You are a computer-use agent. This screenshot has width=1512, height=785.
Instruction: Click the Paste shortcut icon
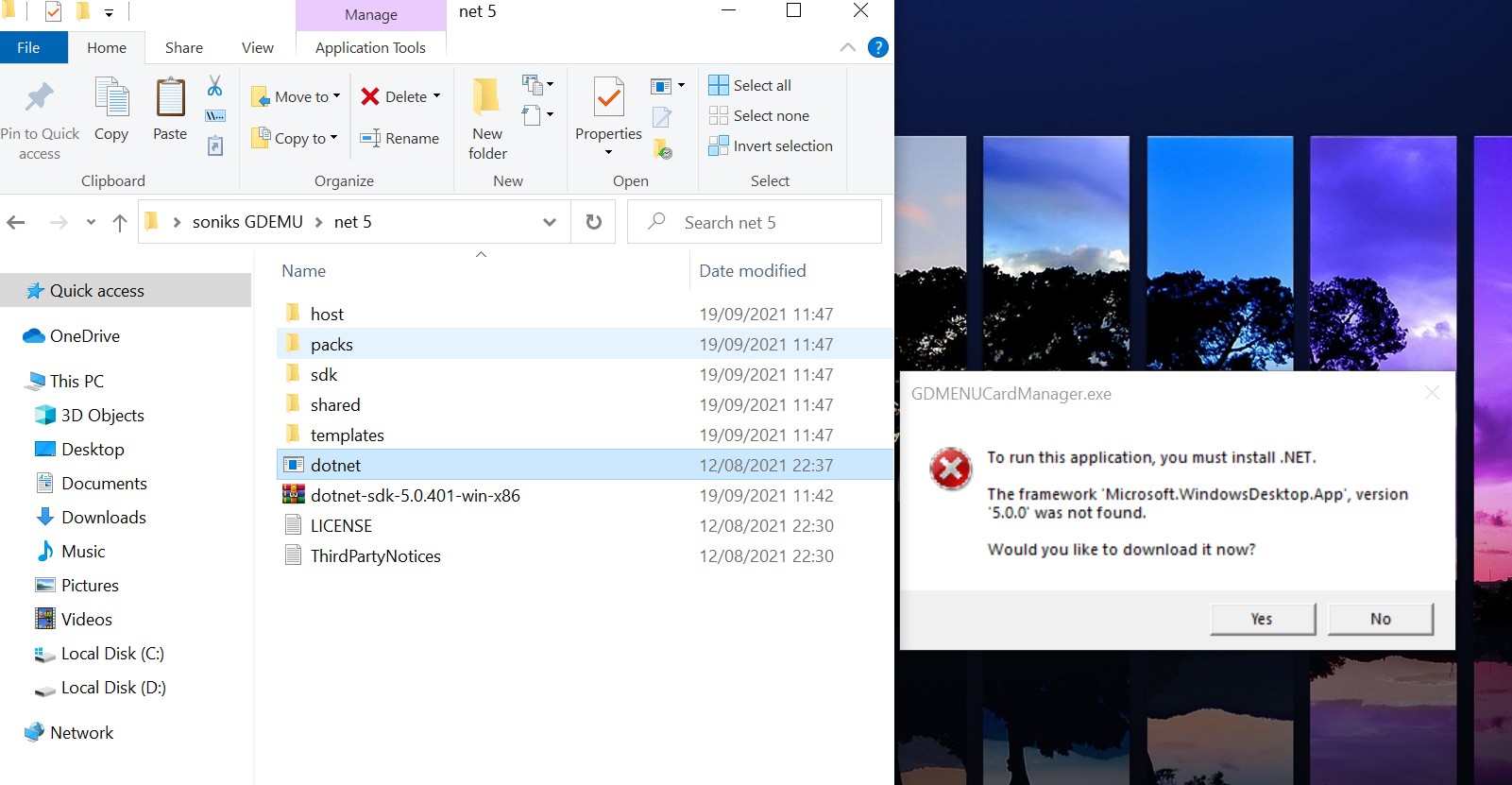(x=215, y=145)
